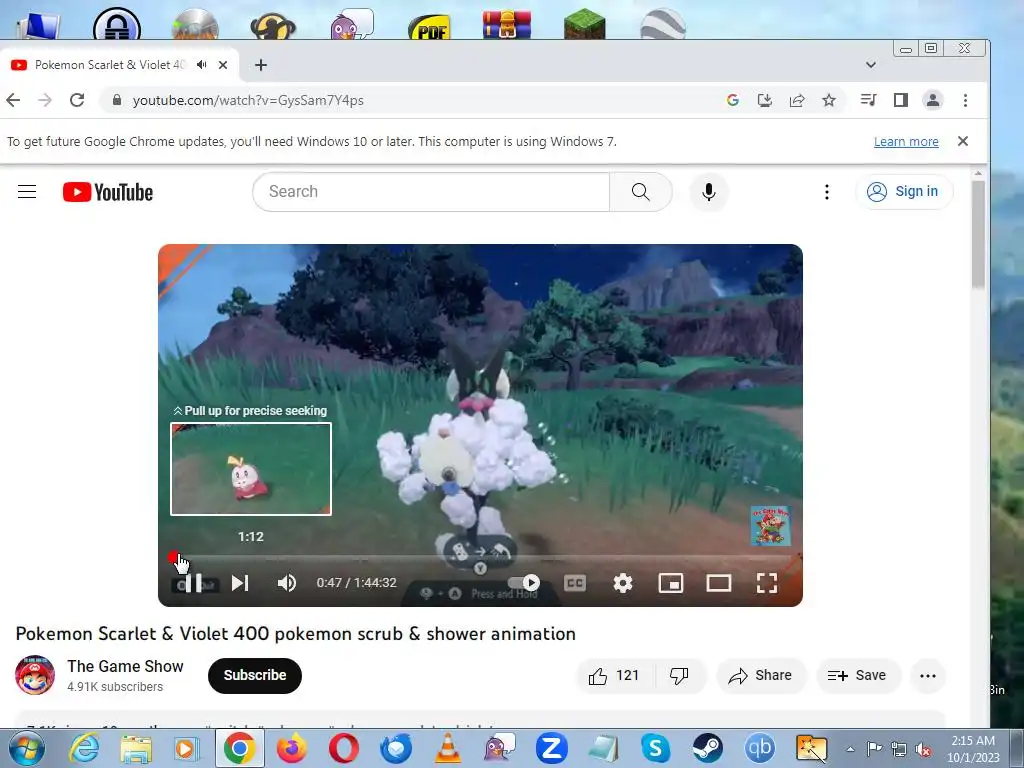This screenshot has height=768, width=1024.
Task: Open Steam from the taskbar
Action: (x=707, y=748)
